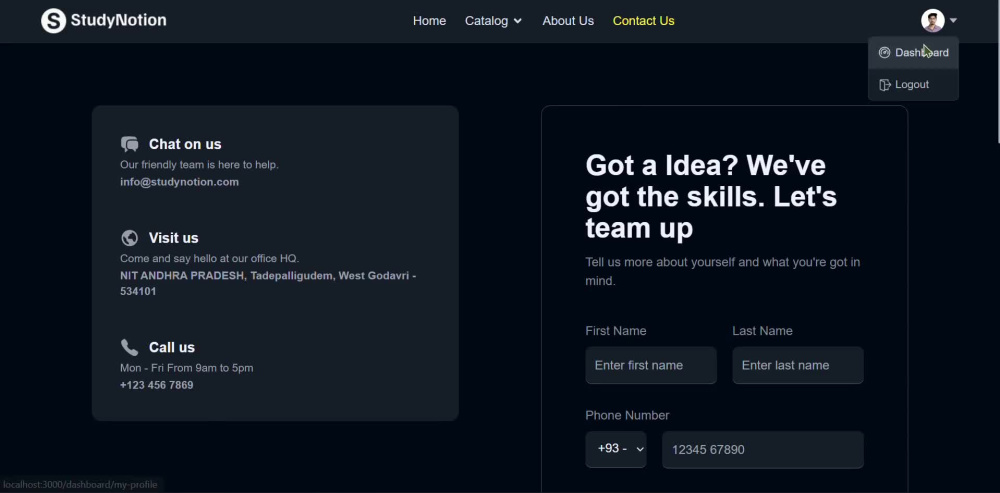Click the chat bubbles icon beside Chat on us
Screen dimensions: 1000x493
(129, 144)
